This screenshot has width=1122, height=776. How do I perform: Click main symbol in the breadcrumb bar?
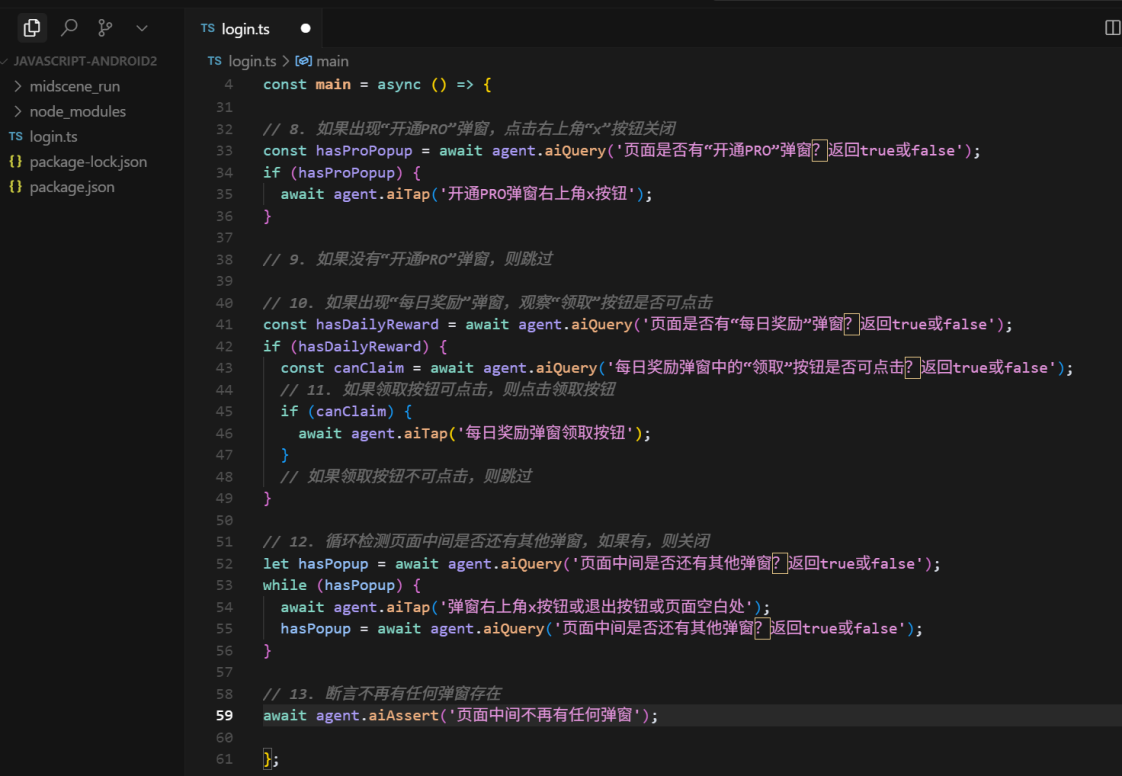323,61
